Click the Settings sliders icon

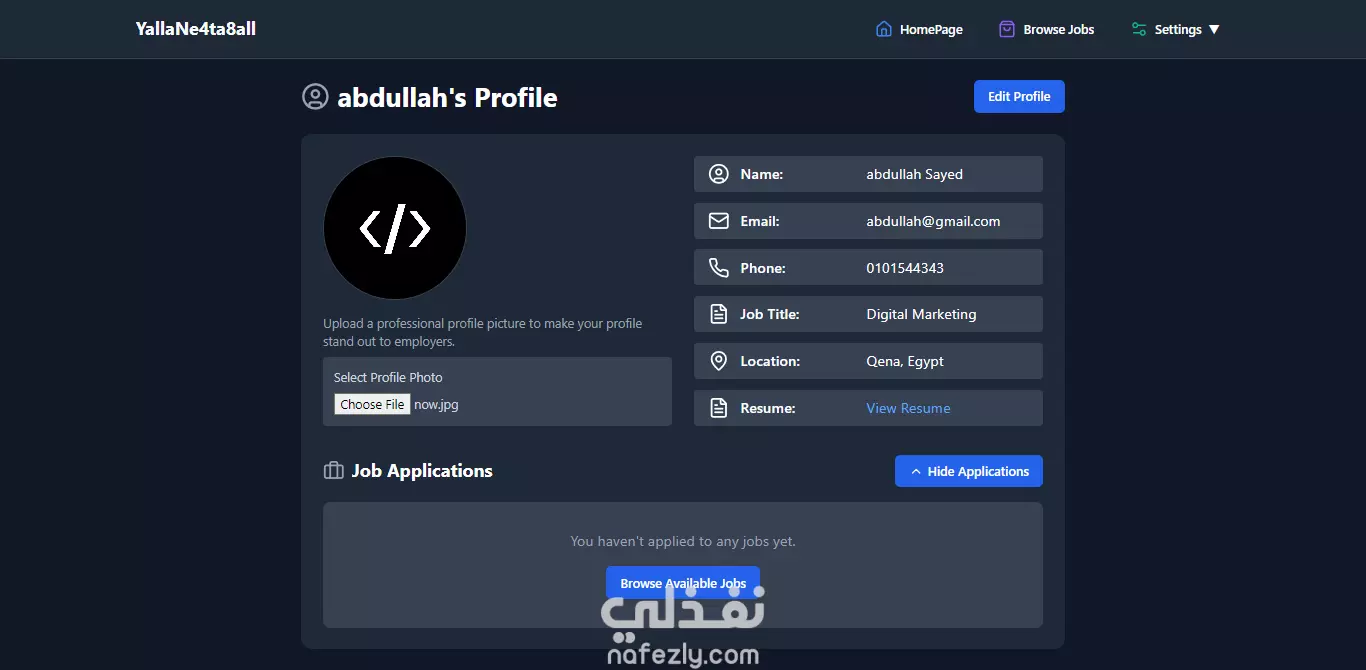[x=1139, y=29]
